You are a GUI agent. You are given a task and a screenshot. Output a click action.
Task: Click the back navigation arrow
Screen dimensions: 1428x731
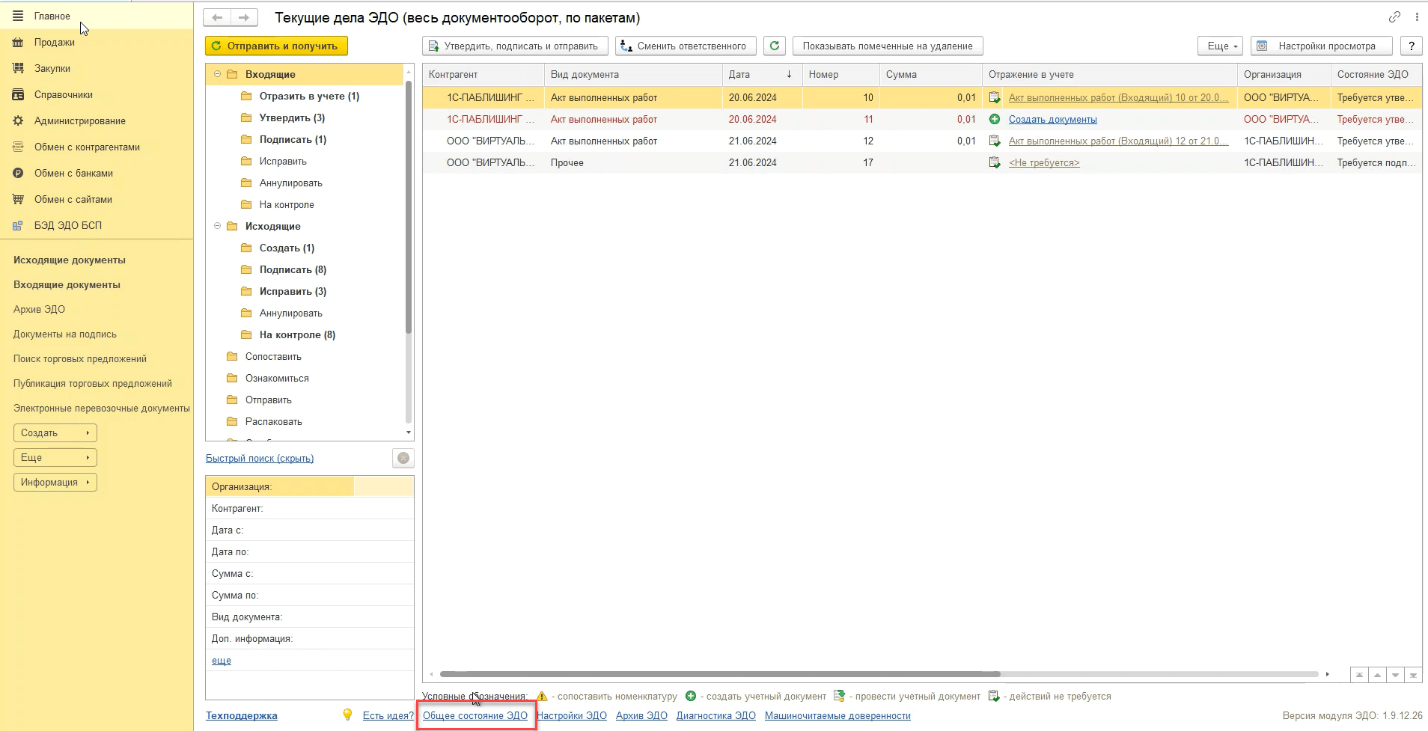tap(217, 18)
